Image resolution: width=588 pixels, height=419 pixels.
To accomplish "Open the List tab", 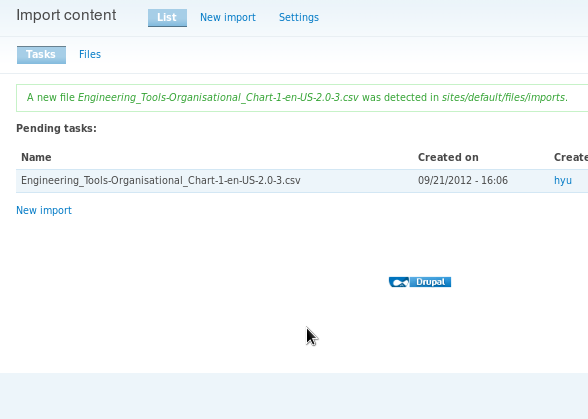I will pos(167,18).
